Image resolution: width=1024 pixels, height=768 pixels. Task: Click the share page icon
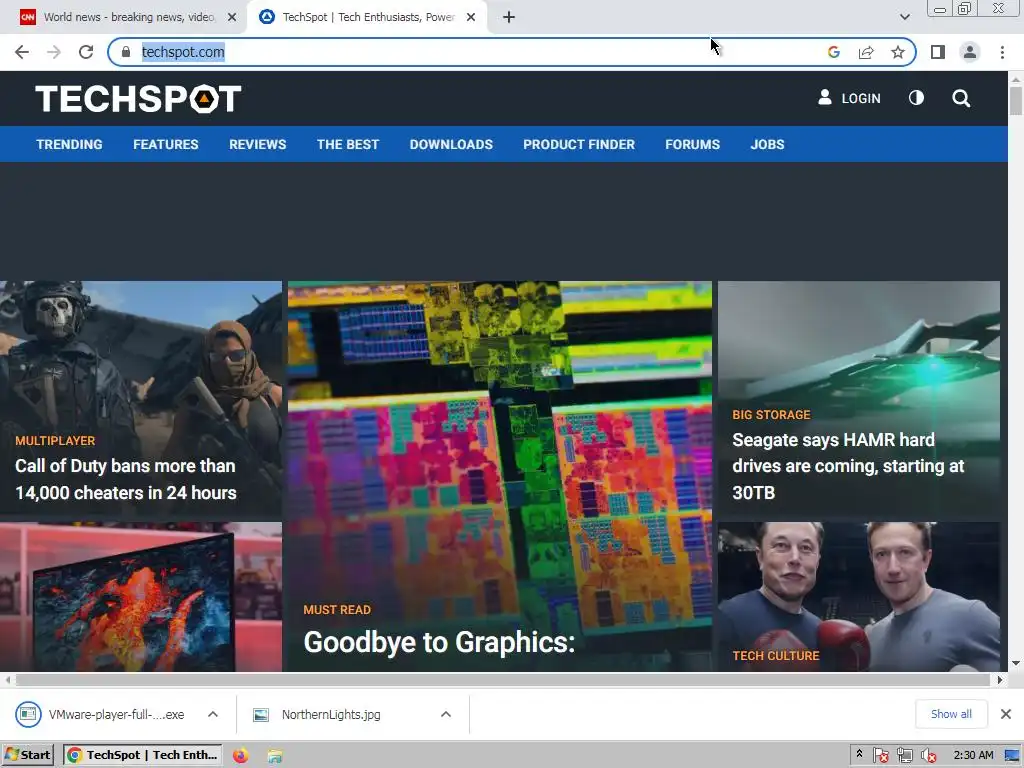click(x=866, y=52)
